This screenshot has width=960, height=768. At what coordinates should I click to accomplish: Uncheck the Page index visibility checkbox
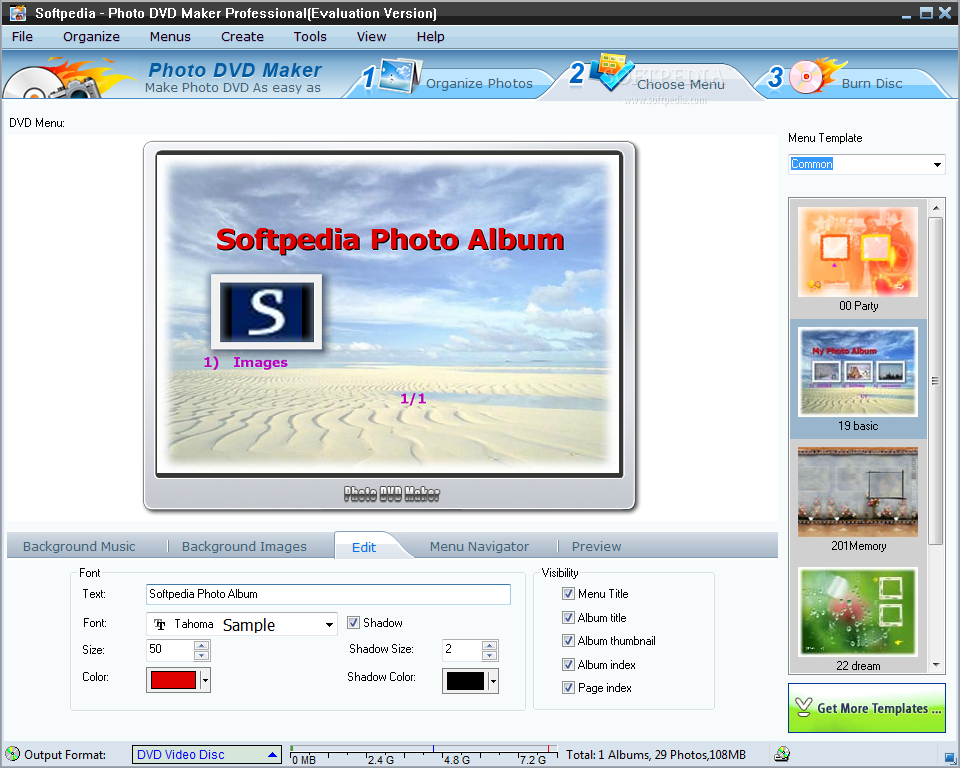(568, 688)
